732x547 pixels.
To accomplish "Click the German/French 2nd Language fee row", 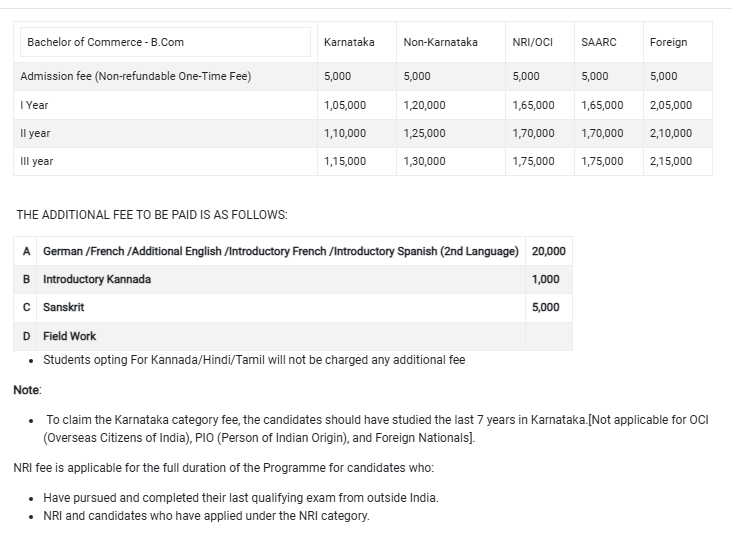I will click(281, 251).
